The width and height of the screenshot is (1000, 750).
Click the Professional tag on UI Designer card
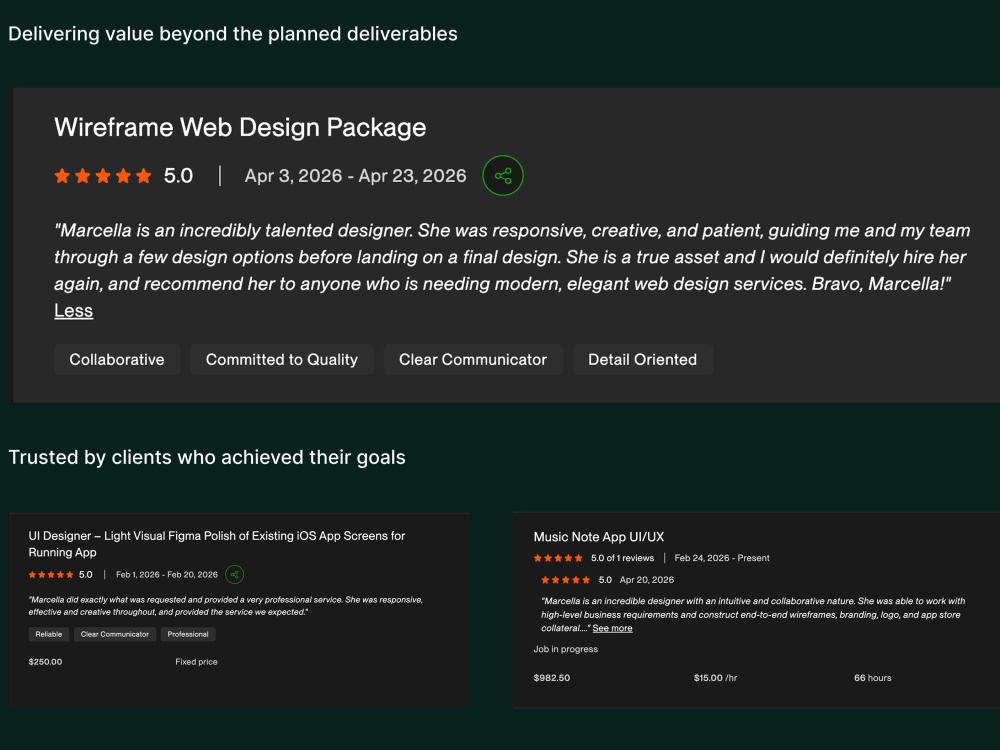[x=188, y=634]
